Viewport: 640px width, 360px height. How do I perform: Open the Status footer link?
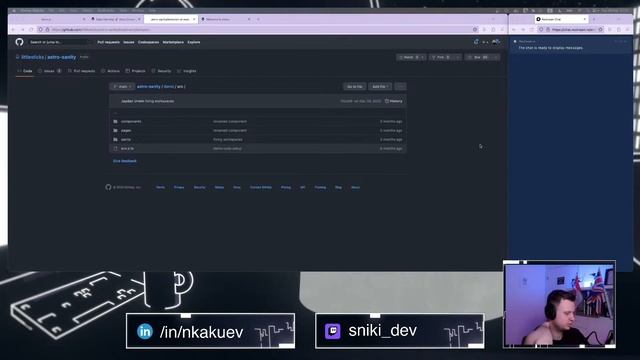pyautogui.click(x=219, y=187)
